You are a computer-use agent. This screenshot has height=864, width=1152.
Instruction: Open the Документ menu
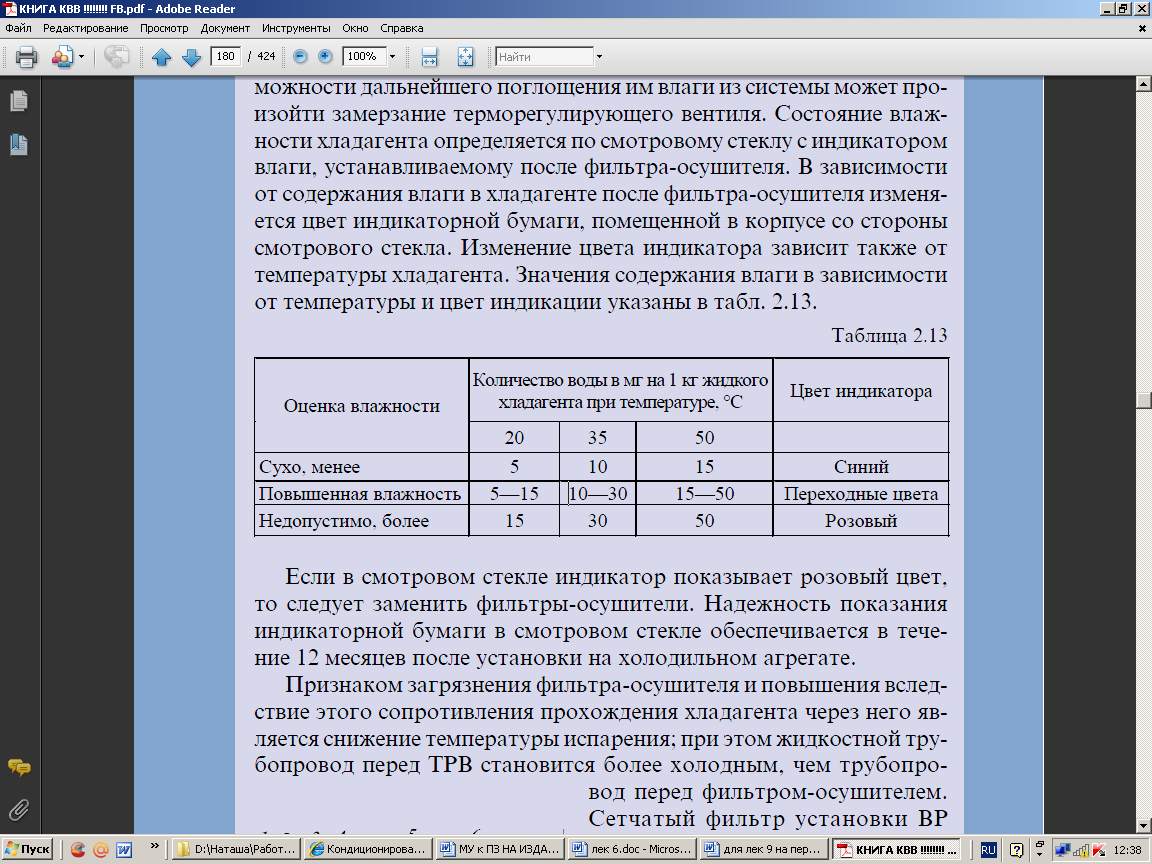click(x=225, y=28)
